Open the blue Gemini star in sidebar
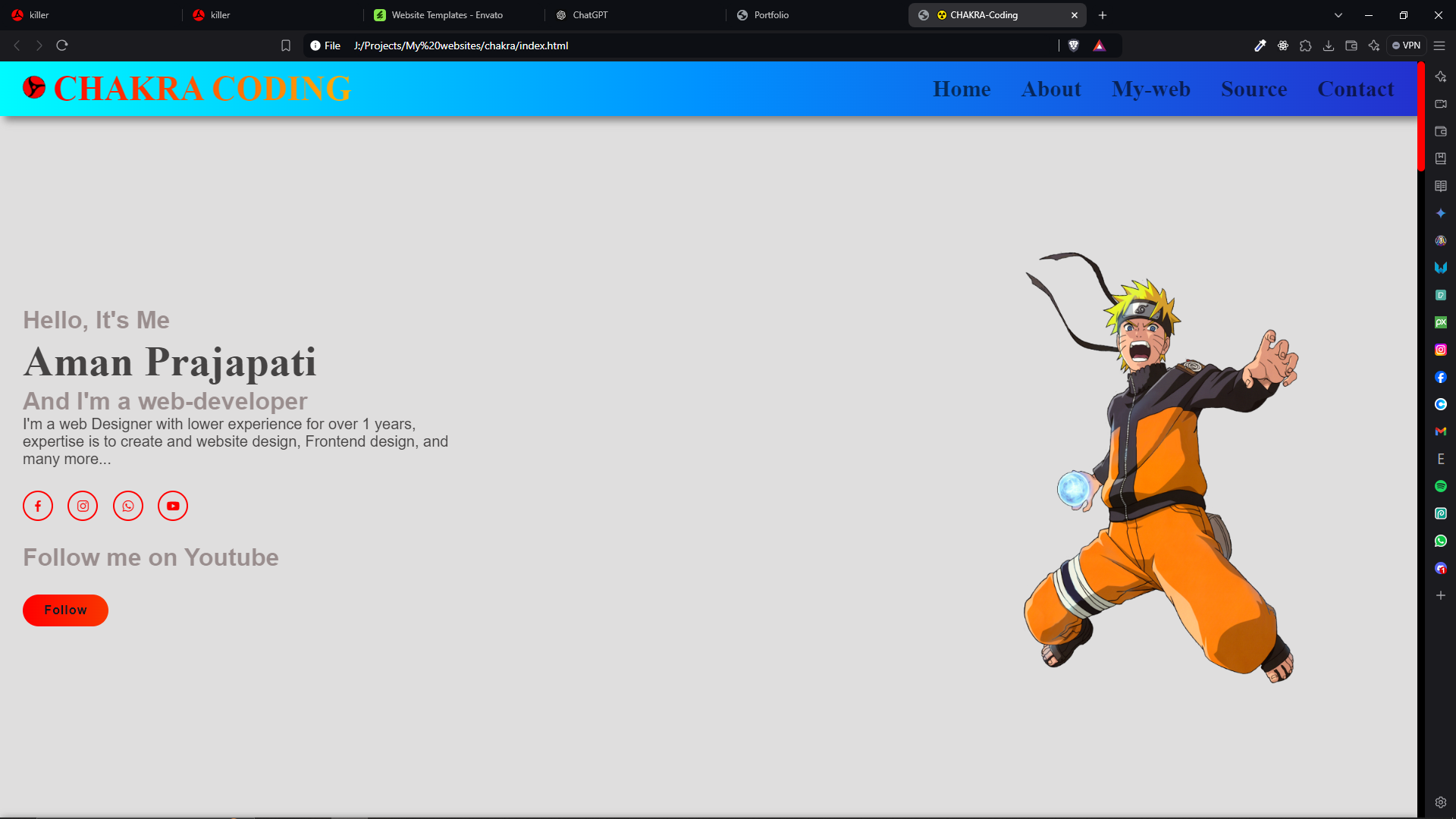 pyautogui.click(x=1441, y=213)
